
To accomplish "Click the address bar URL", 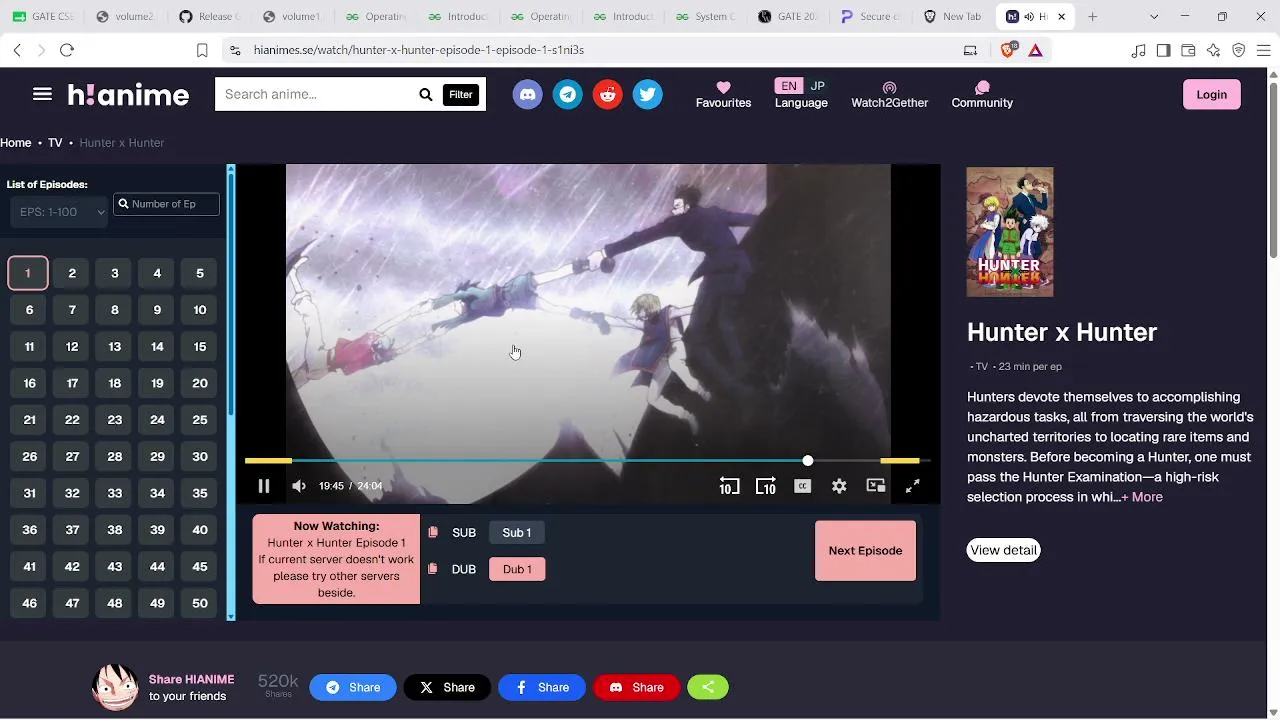I will tap(419, 50).
